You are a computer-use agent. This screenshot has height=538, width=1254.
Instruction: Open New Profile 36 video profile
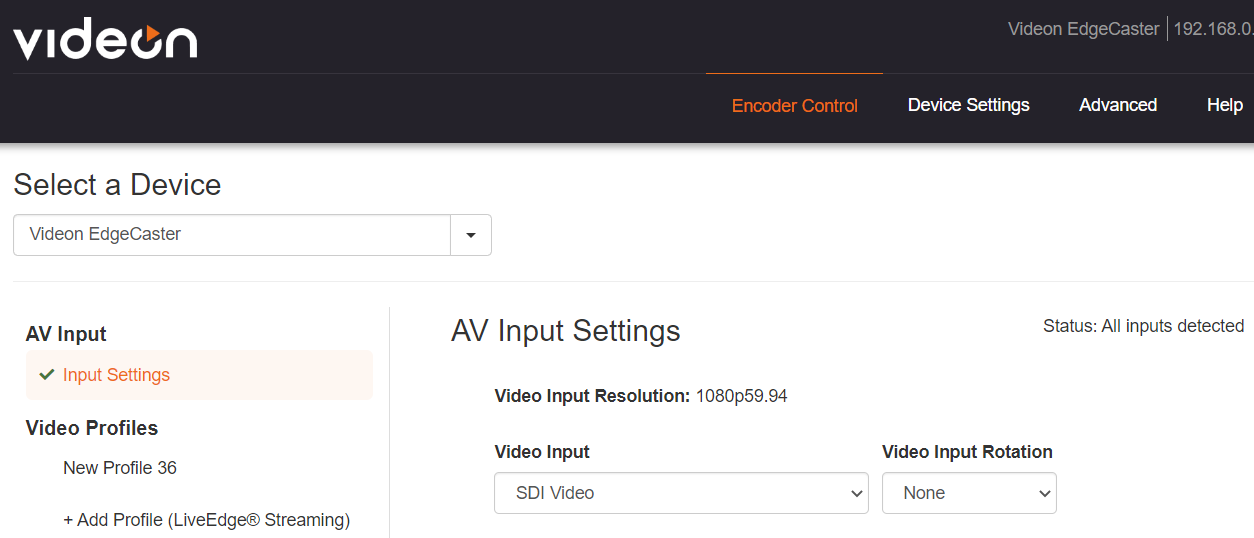[120, 468]
